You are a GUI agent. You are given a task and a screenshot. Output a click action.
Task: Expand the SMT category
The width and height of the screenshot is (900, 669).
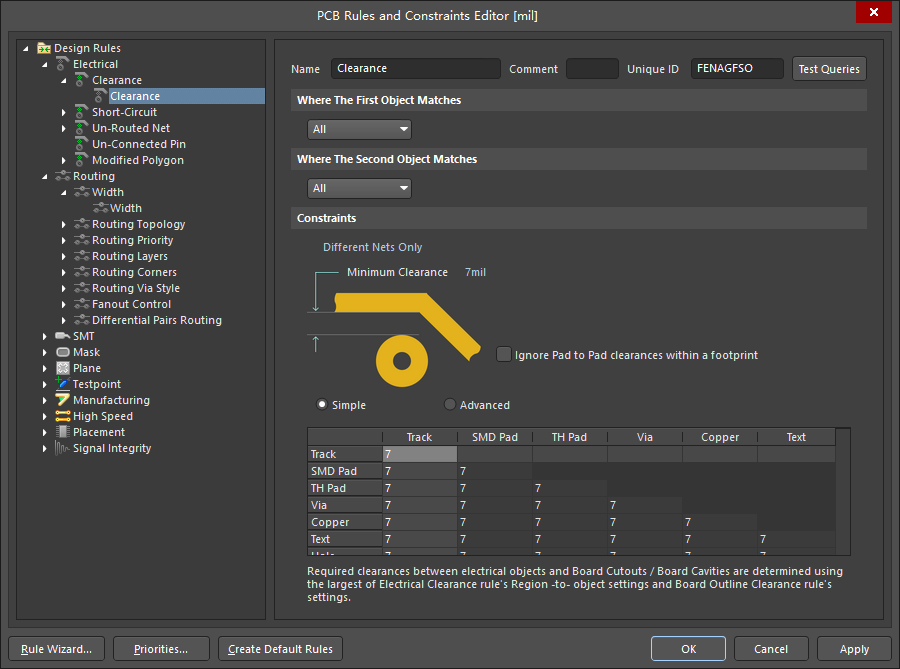pos(44,336)
